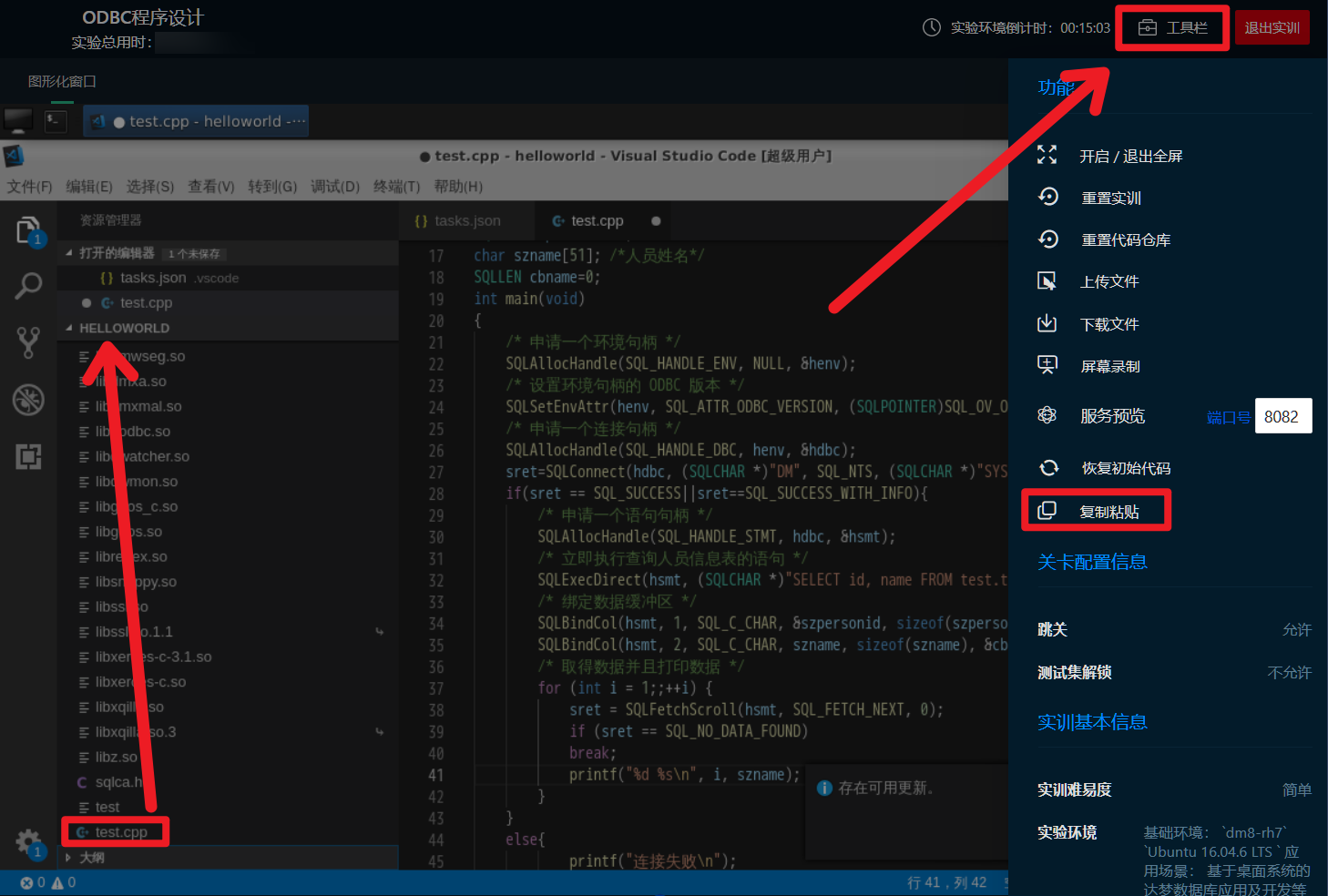
Task: Open the 查看(V) menu
Action: (211, 187)
